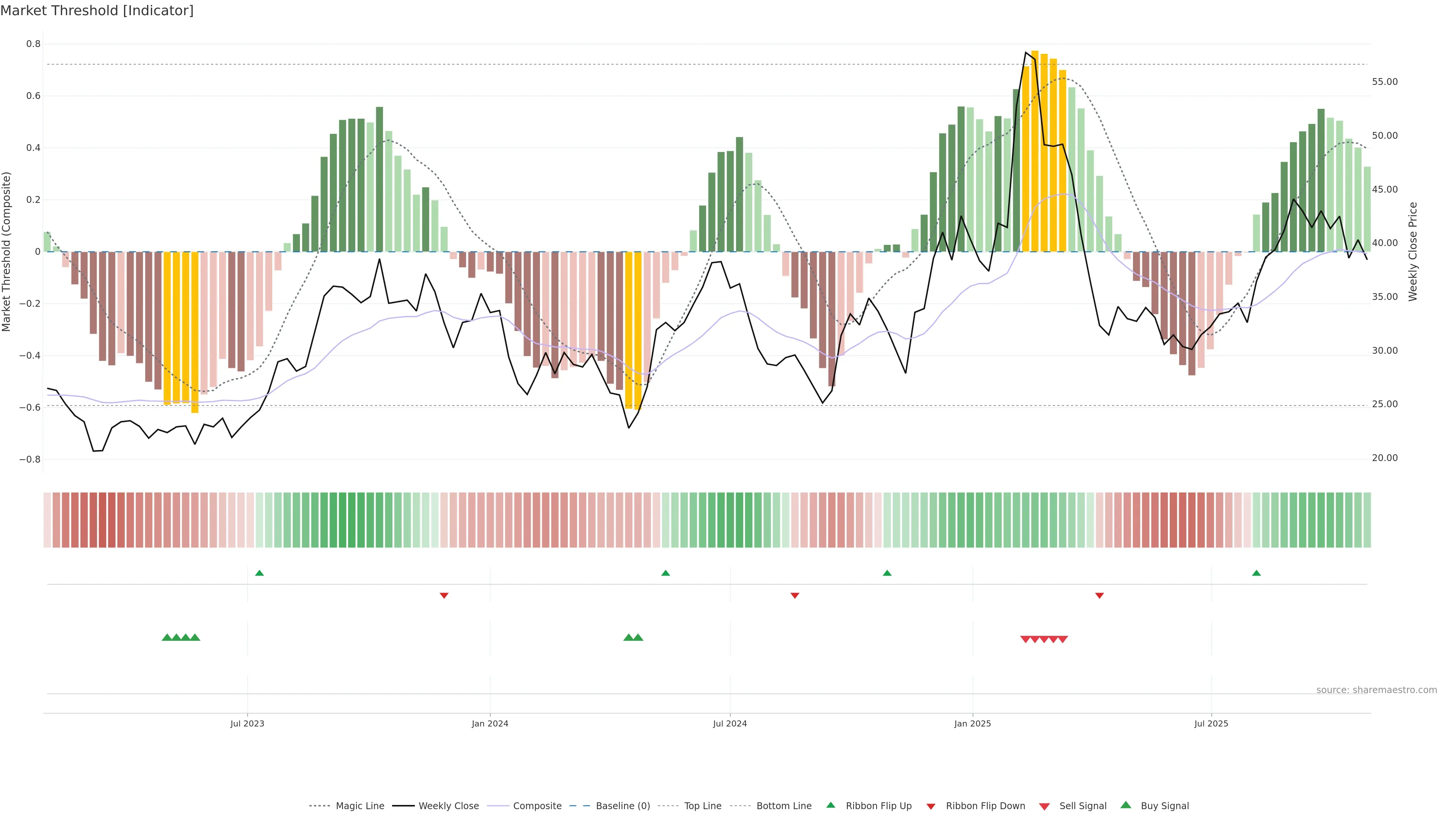Click the ribbon flip down marker before Jan 2024
Image resolution: width=1456 pixels, height=819 pixels.
(x=444, y=595)
